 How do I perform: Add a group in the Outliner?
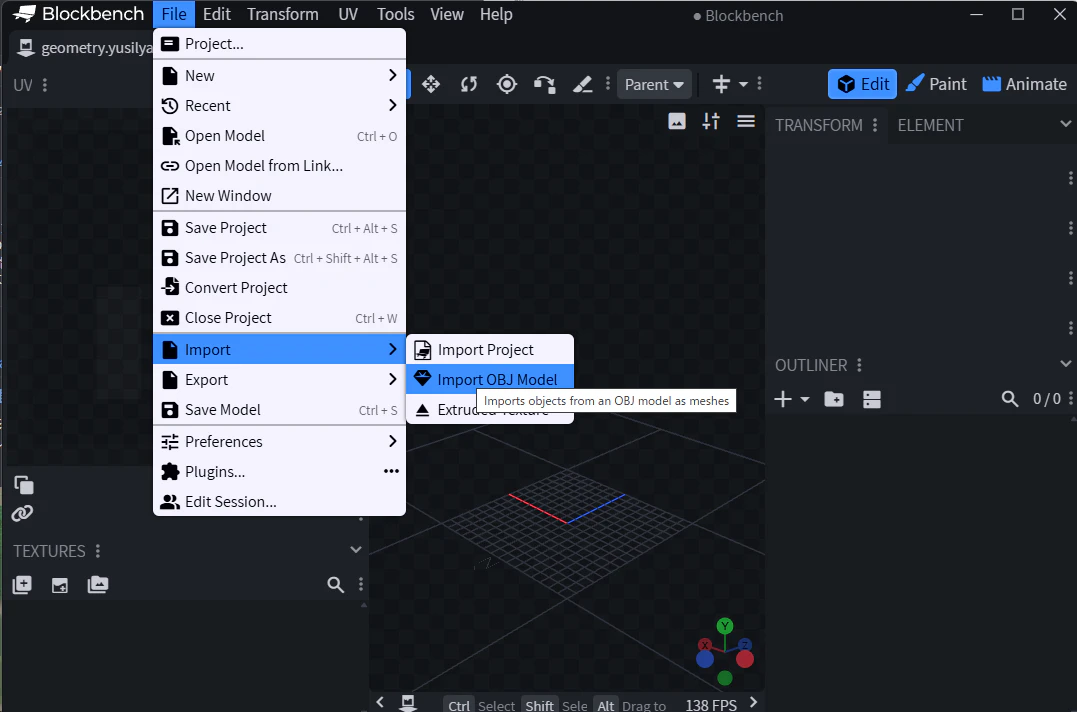tap(834, 399)
